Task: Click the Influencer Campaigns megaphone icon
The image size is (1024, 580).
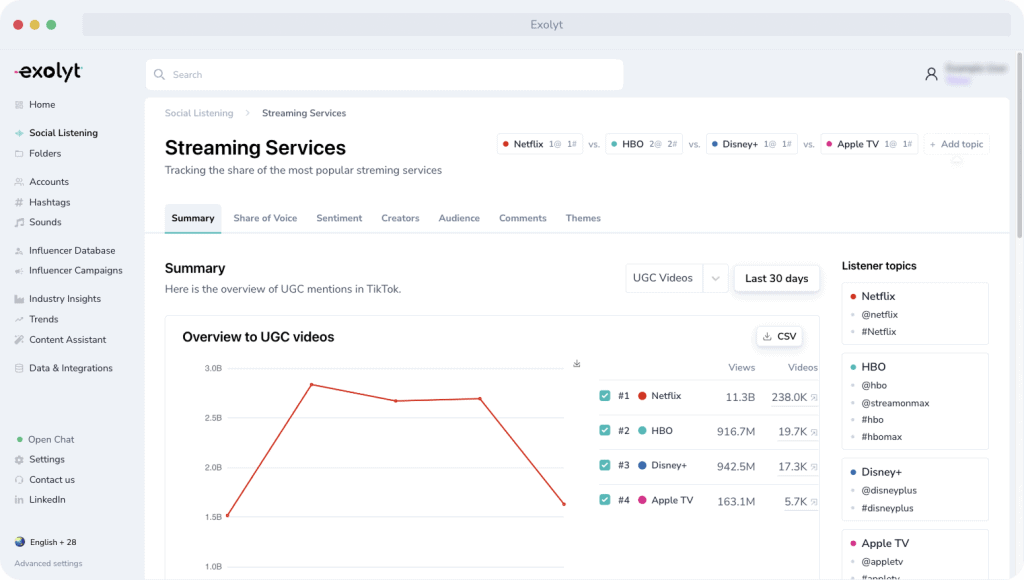Action: coord(19,270)
